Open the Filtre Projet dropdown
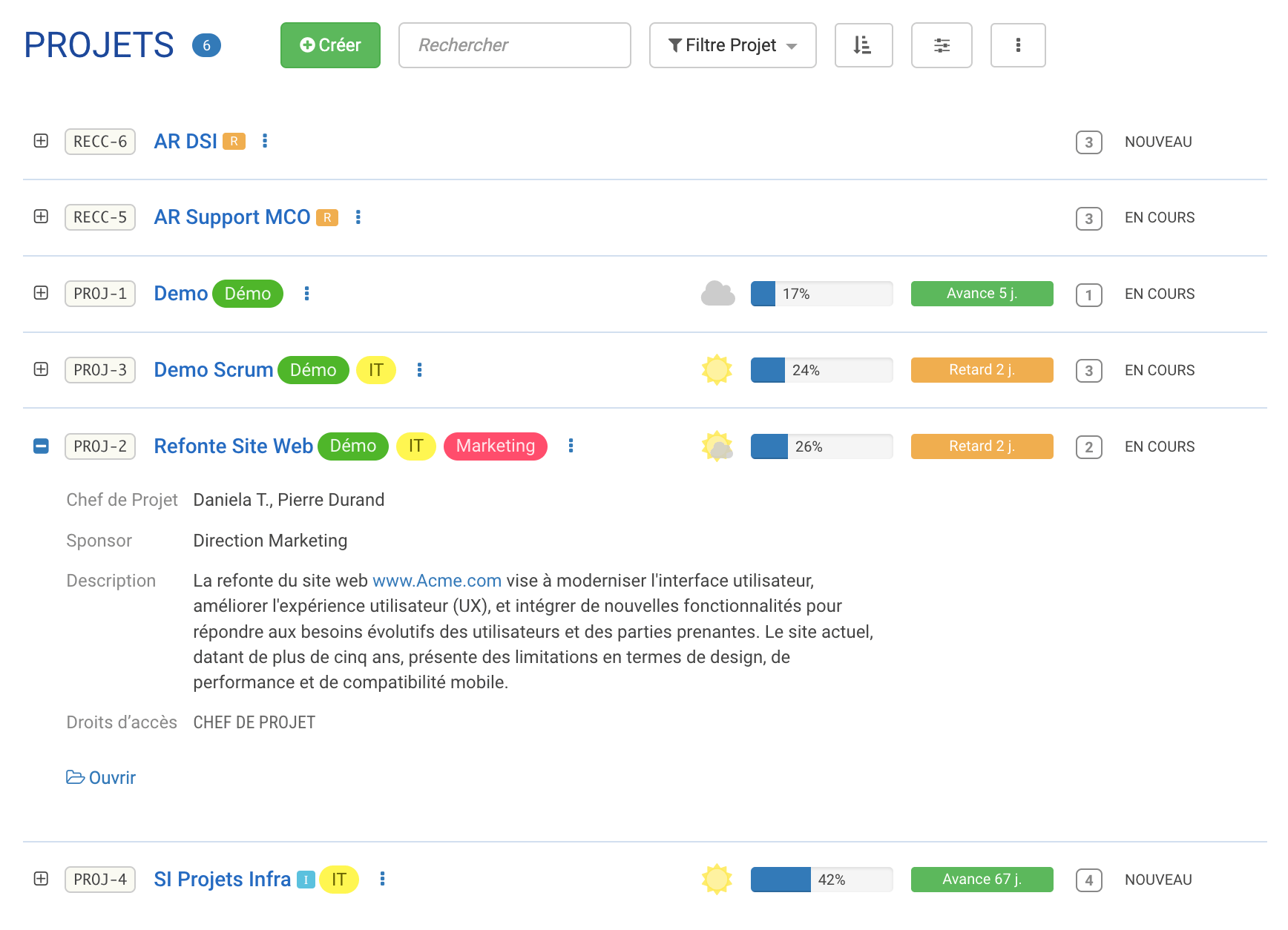1288x930 pixels. pos(732,45)
